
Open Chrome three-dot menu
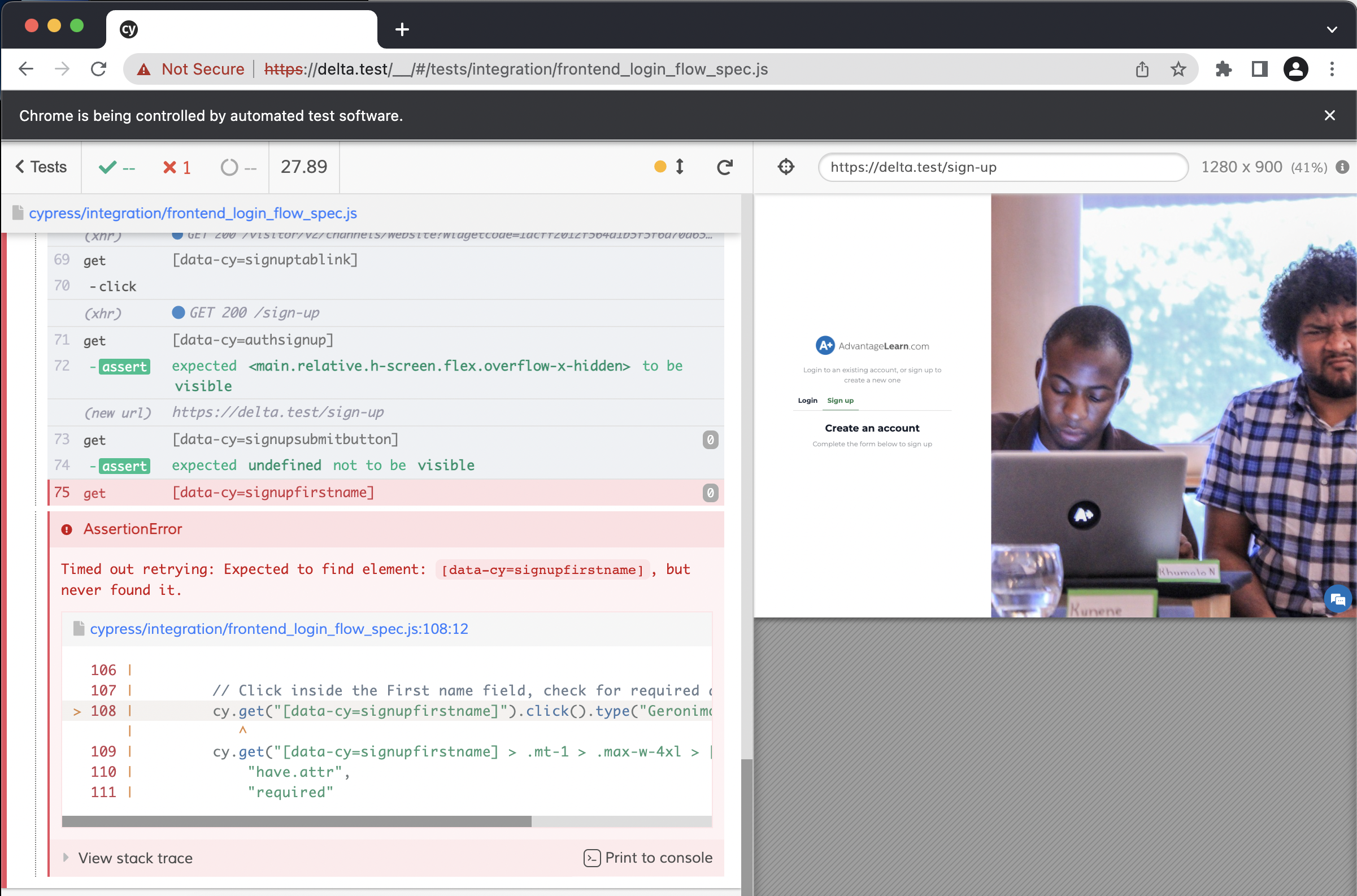click(1332, 69)
